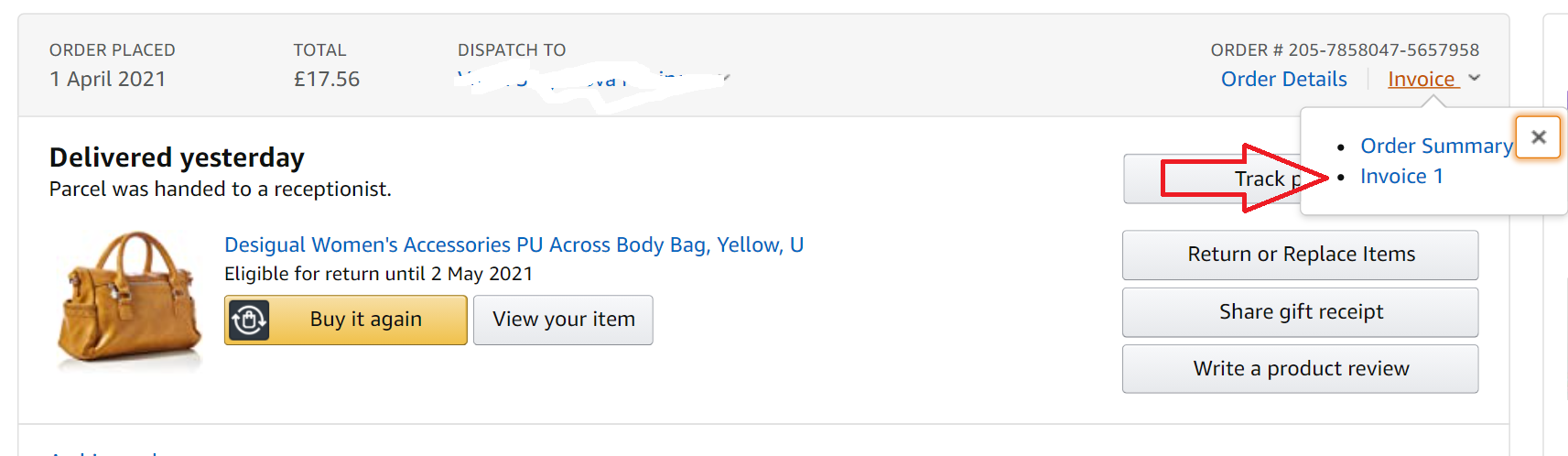The image size is (1568, 456).
Task: Click the Share gift receipt button
Action: [x=1300, y=312]
